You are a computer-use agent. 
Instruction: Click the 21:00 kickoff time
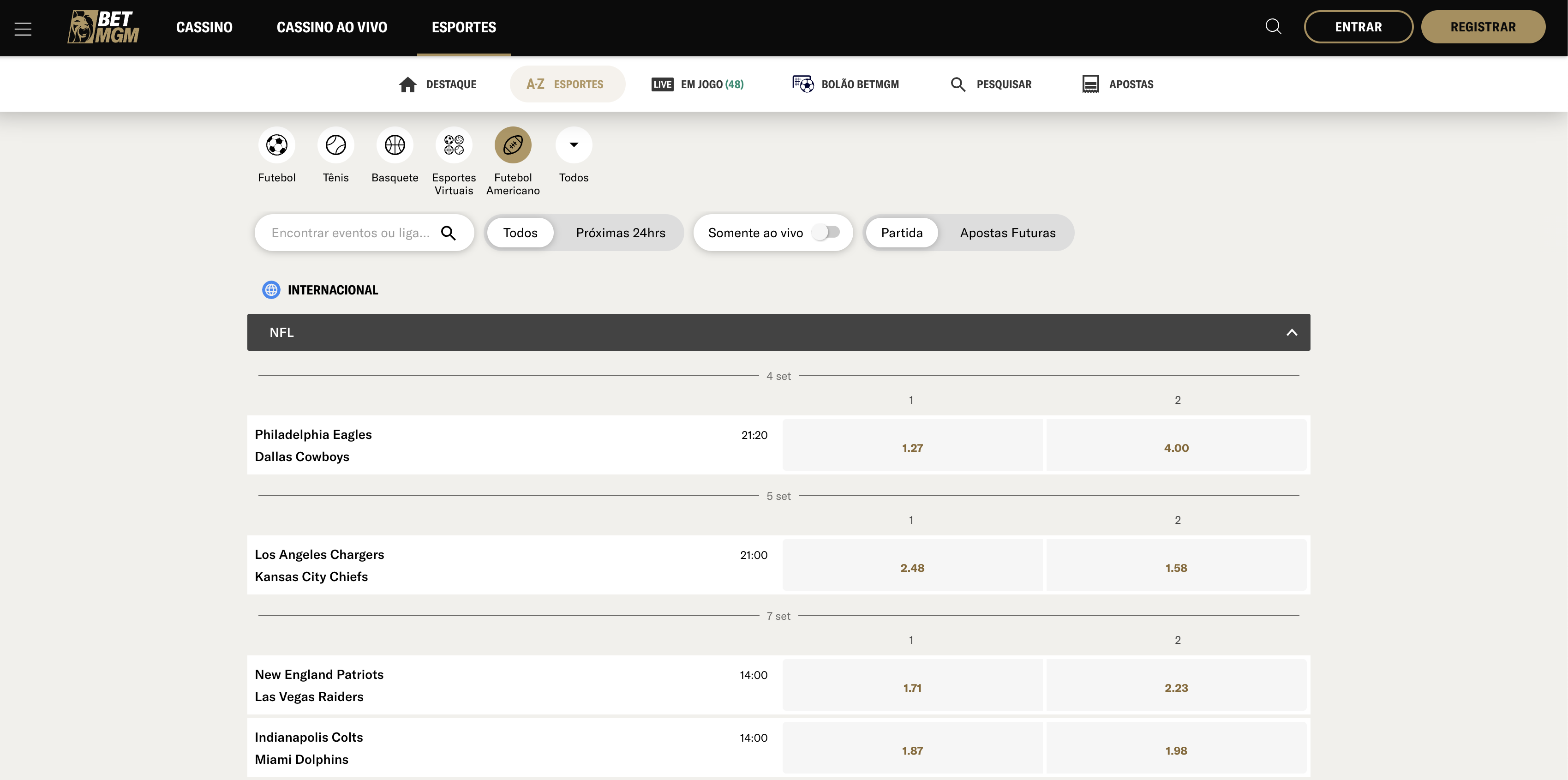pos(754,555)
